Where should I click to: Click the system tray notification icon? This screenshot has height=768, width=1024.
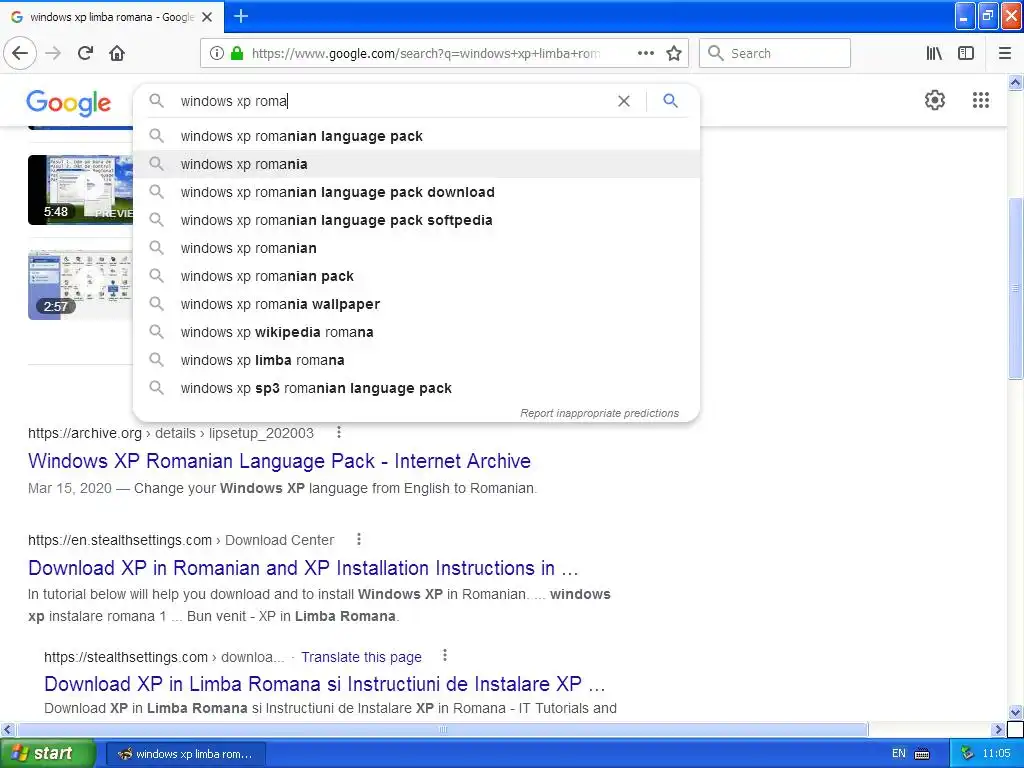[x=967, y=753]
